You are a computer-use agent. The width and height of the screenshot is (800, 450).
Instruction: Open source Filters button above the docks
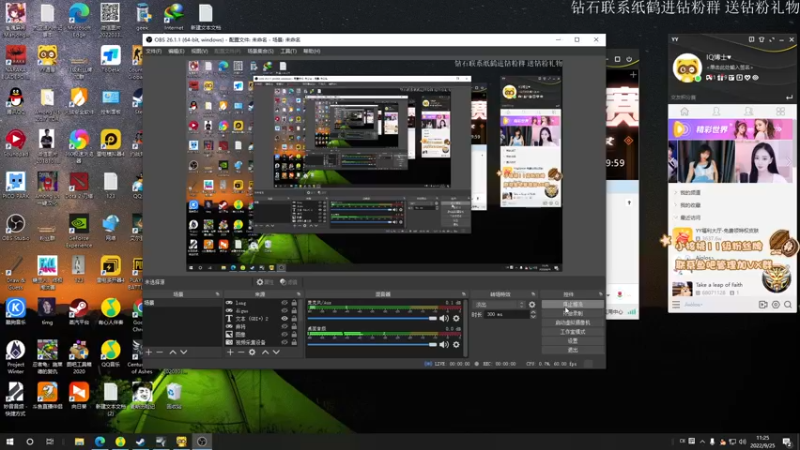coord(289,282)
